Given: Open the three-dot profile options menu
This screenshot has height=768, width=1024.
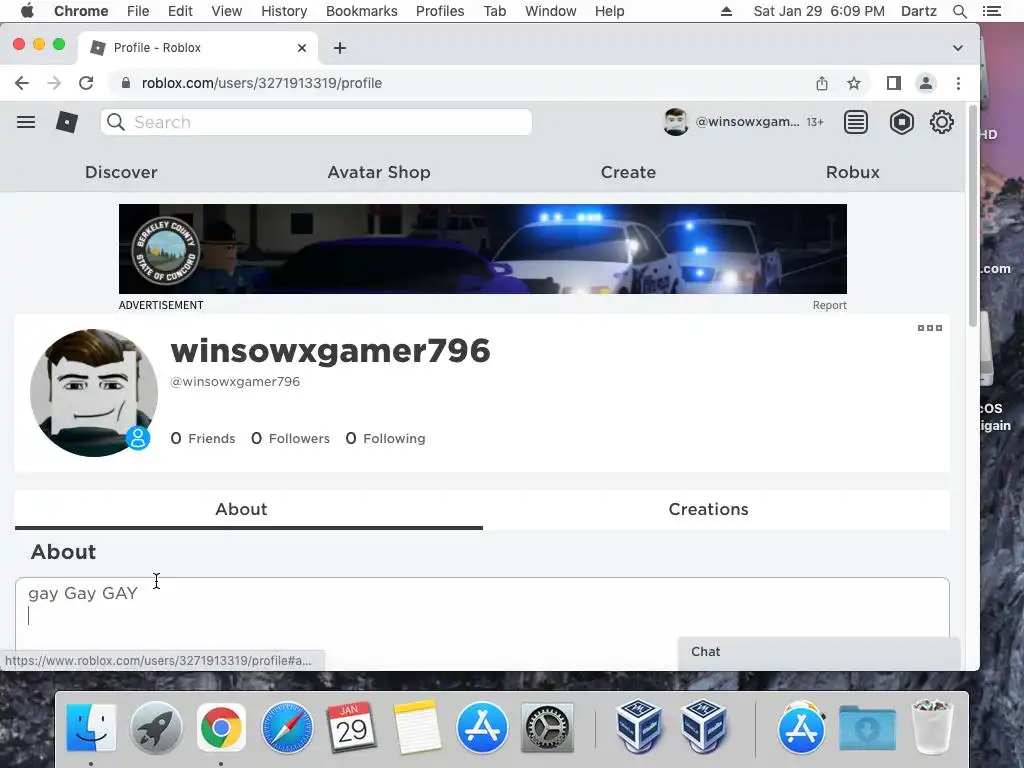Looking at the screenshot, I should pyautogui.click(x=930, y=328).
